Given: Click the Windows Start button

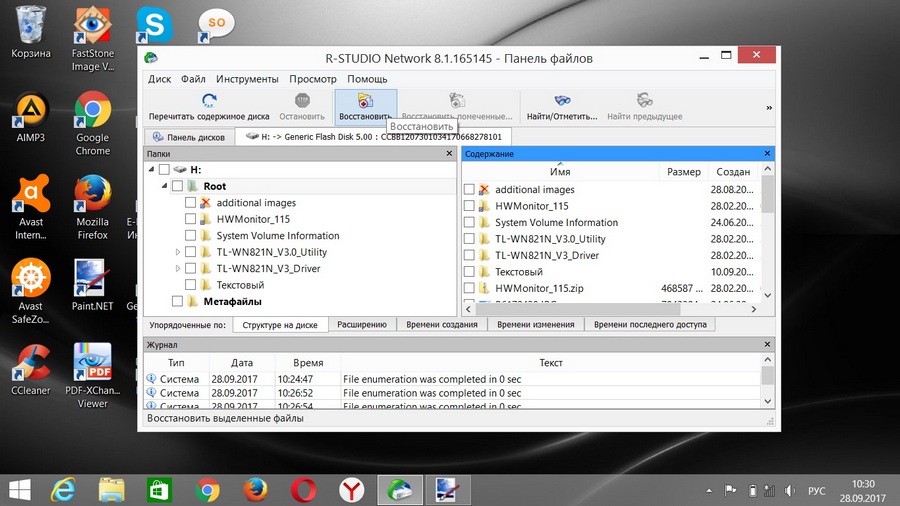Looking at the screenshot, I should coord(20,490).
